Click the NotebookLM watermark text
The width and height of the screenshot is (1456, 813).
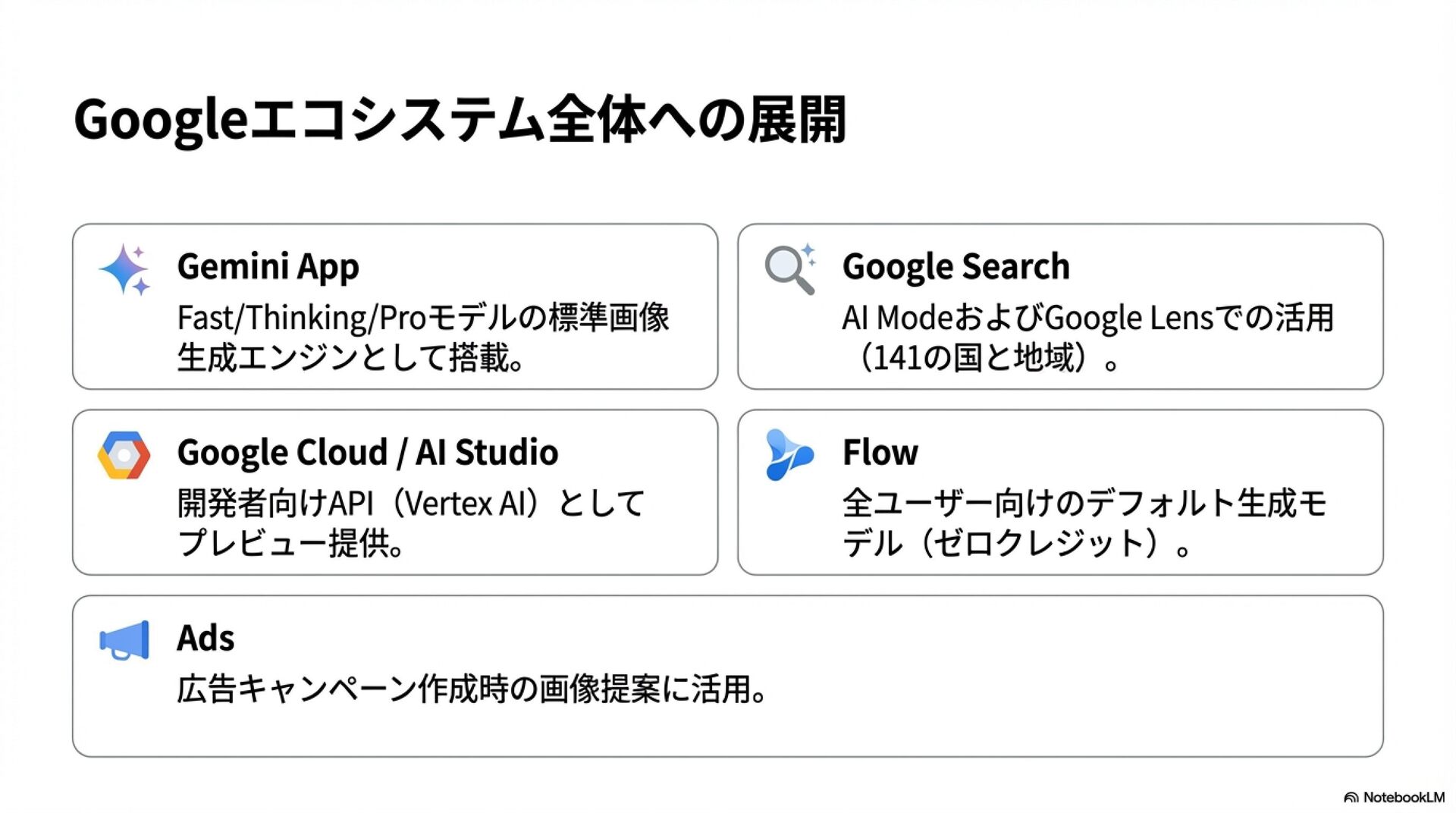(1403, 797)
